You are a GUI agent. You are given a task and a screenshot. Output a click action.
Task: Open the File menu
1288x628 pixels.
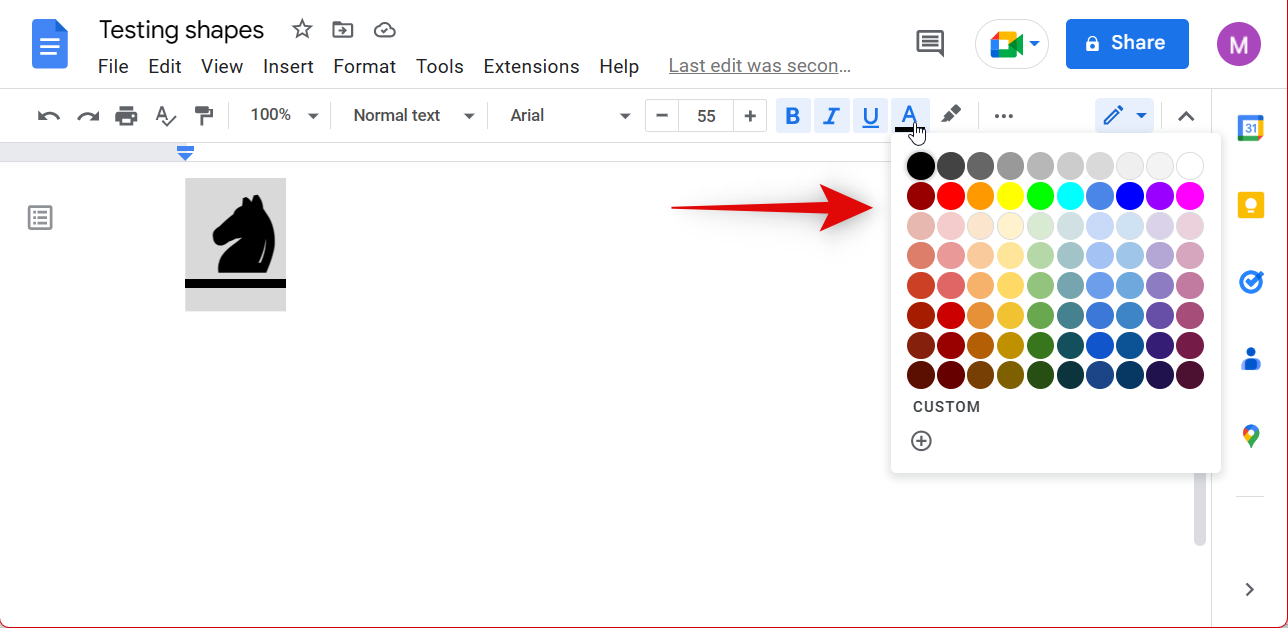click(x=113, y=67)
